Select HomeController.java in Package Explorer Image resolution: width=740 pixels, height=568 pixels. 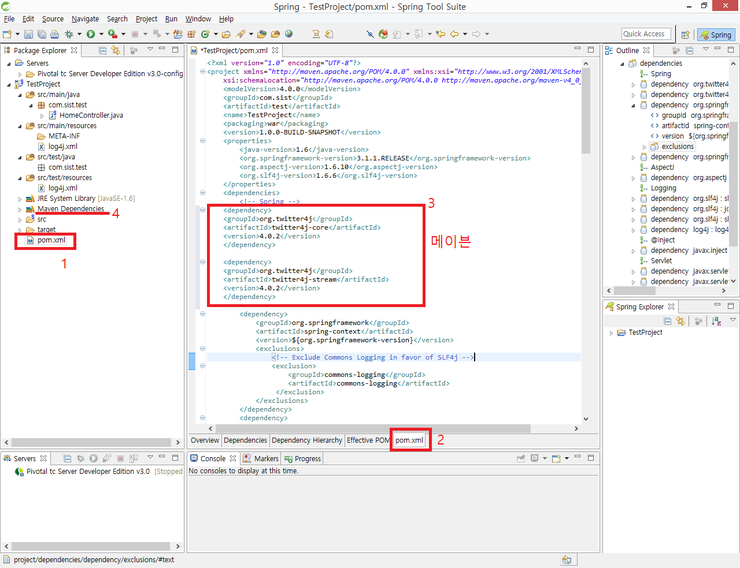pos(90,115)
